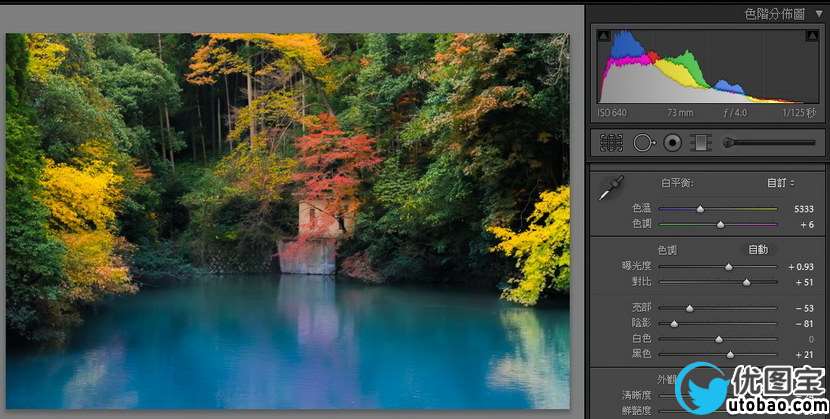Click the 亮部 highlights slider handle
Image resolution: width=830 pixels, height=419 pixels.
point(690,308)
